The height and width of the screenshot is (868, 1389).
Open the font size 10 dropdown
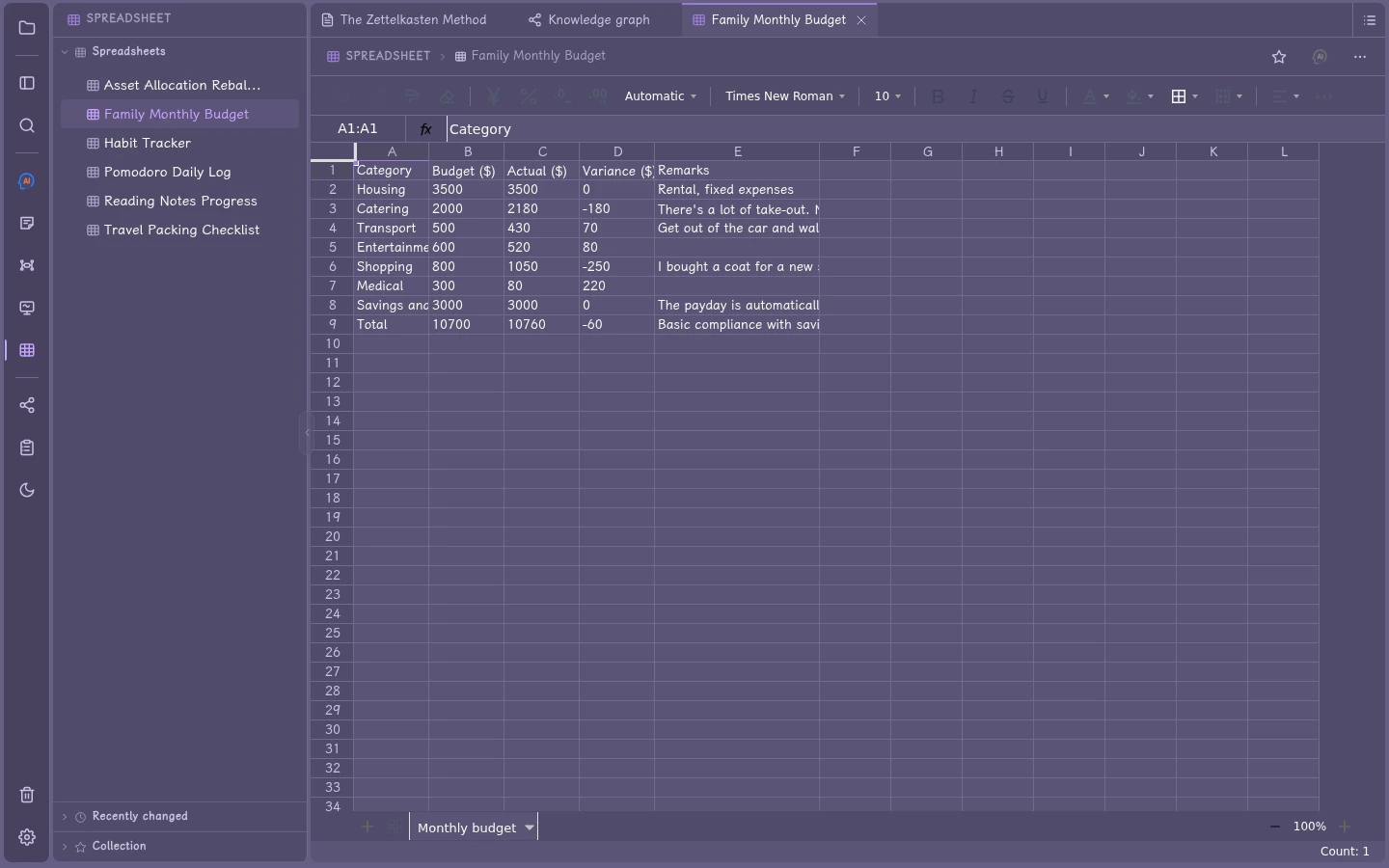887,96
